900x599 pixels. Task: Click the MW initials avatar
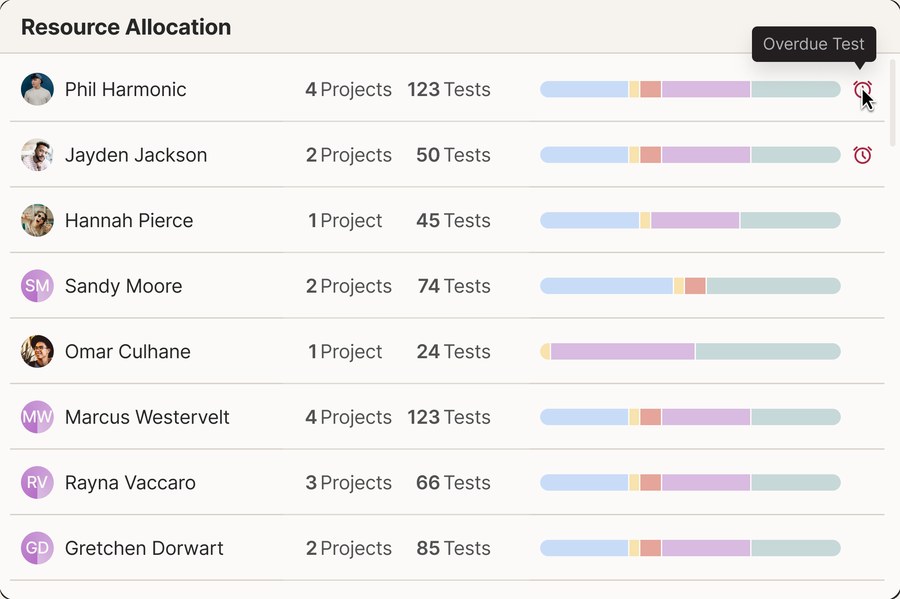coord(37,417)
